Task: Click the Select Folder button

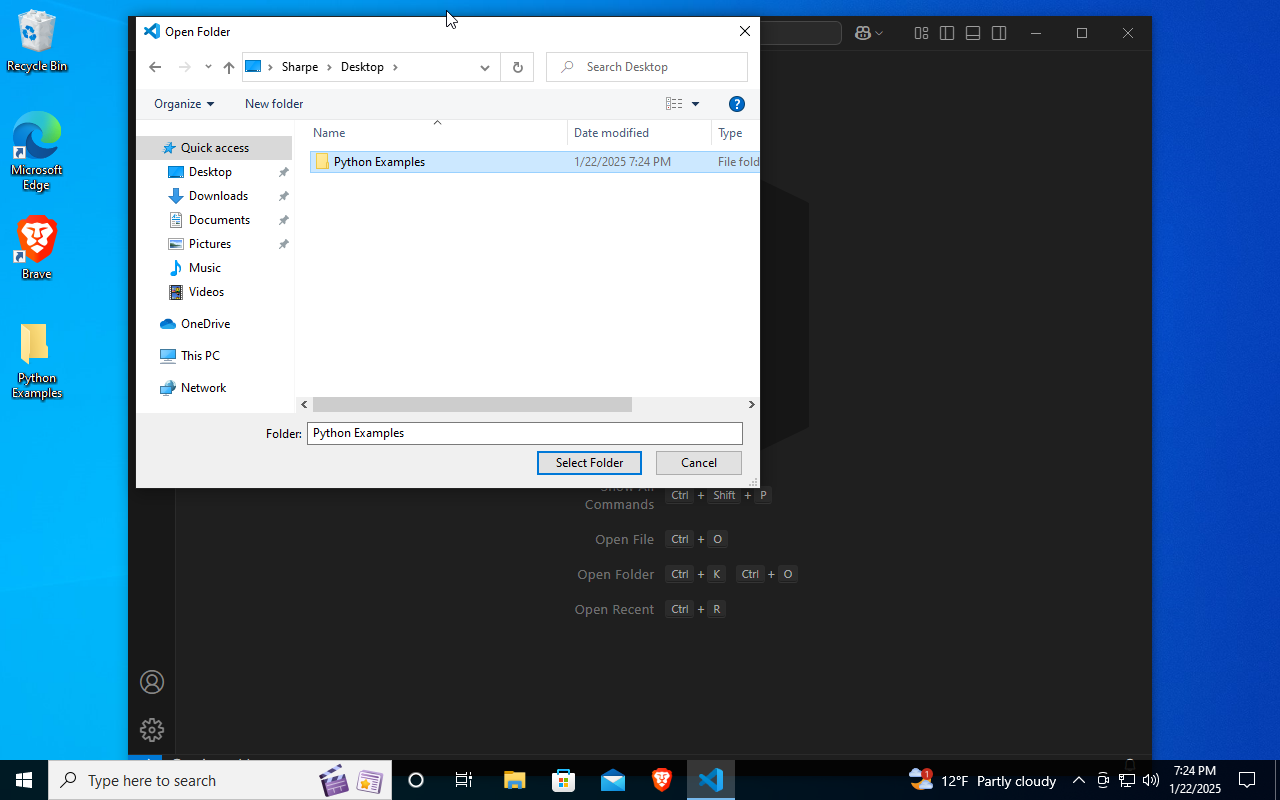Action: pyautogui.click(x=589, y=463)
